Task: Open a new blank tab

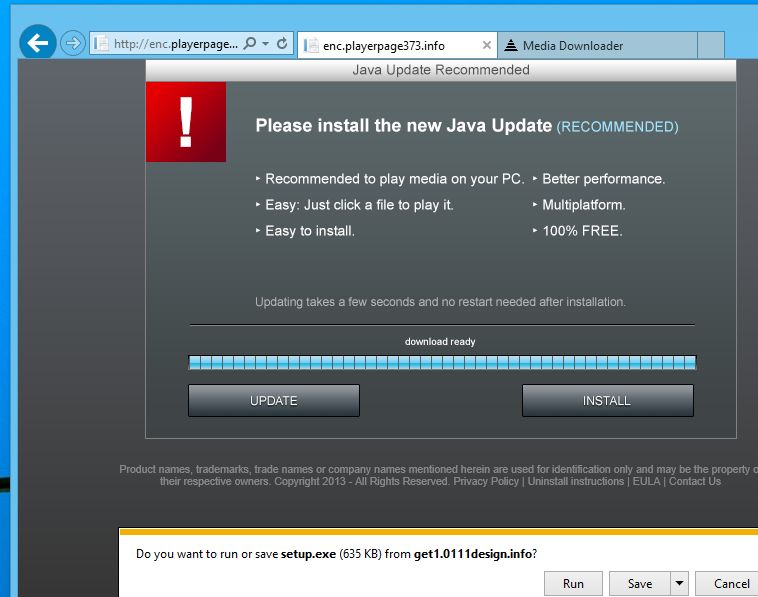Action: tap(711, 45)
